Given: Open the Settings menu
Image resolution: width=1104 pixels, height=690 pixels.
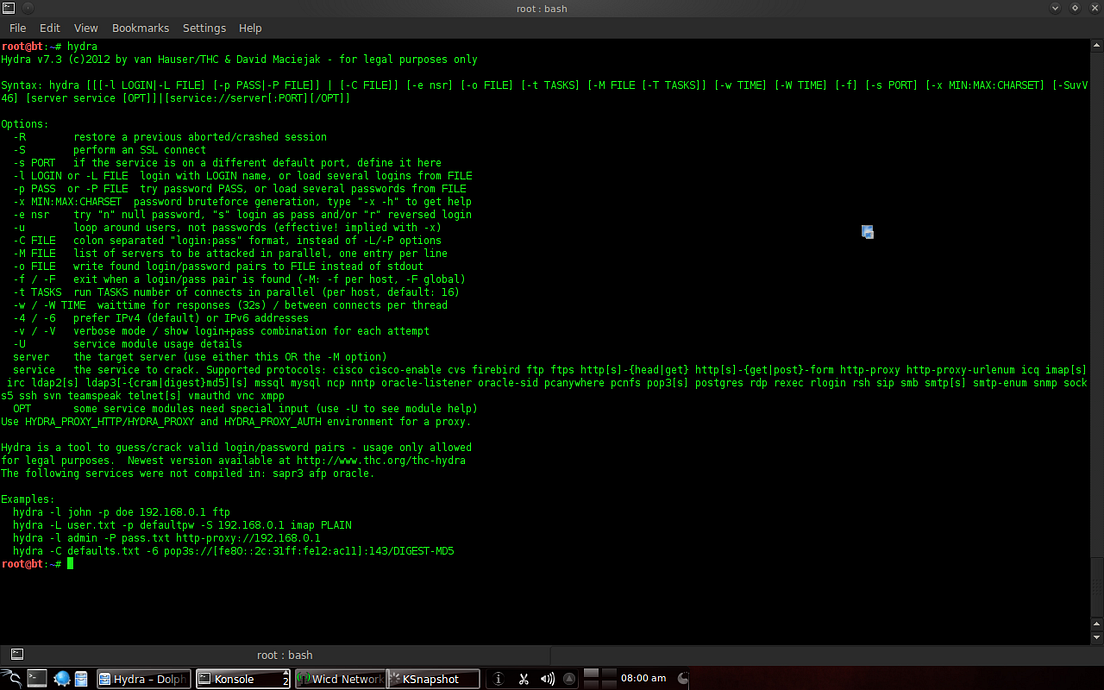Looking at the screenshot, I should pos(204,28).
